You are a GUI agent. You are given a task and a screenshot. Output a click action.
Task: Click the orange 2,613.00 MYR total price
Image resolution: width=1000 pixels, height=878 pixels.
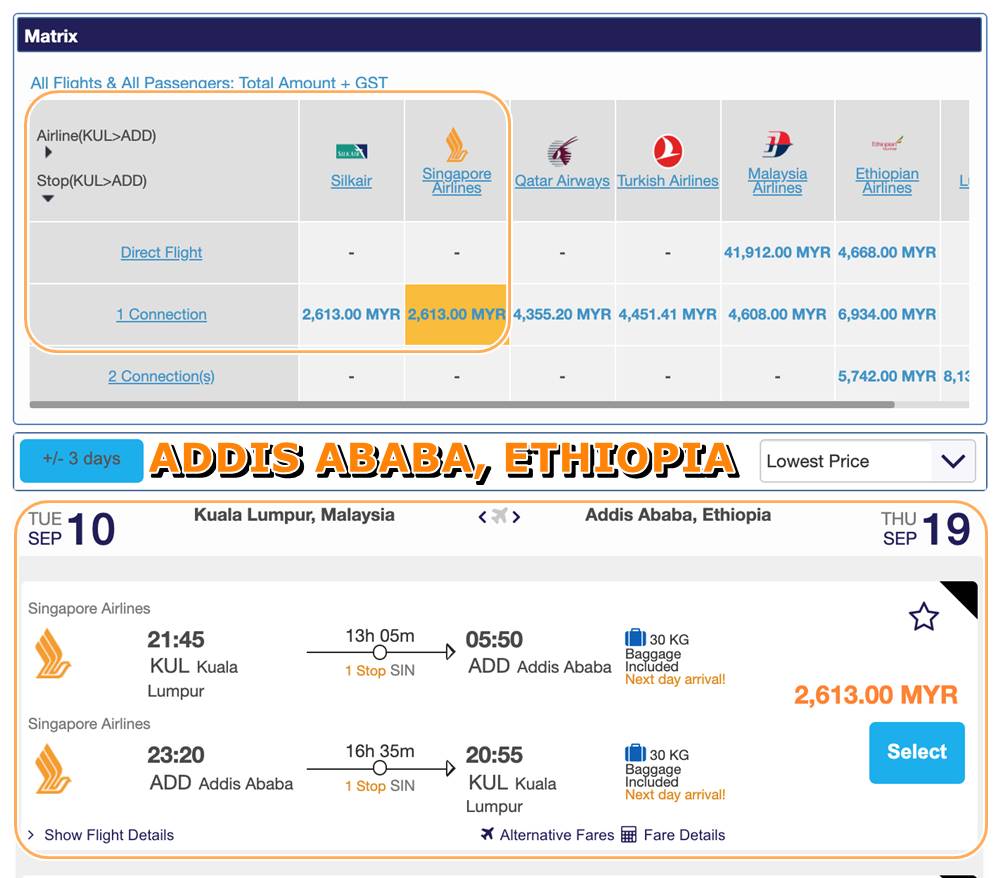876,695
